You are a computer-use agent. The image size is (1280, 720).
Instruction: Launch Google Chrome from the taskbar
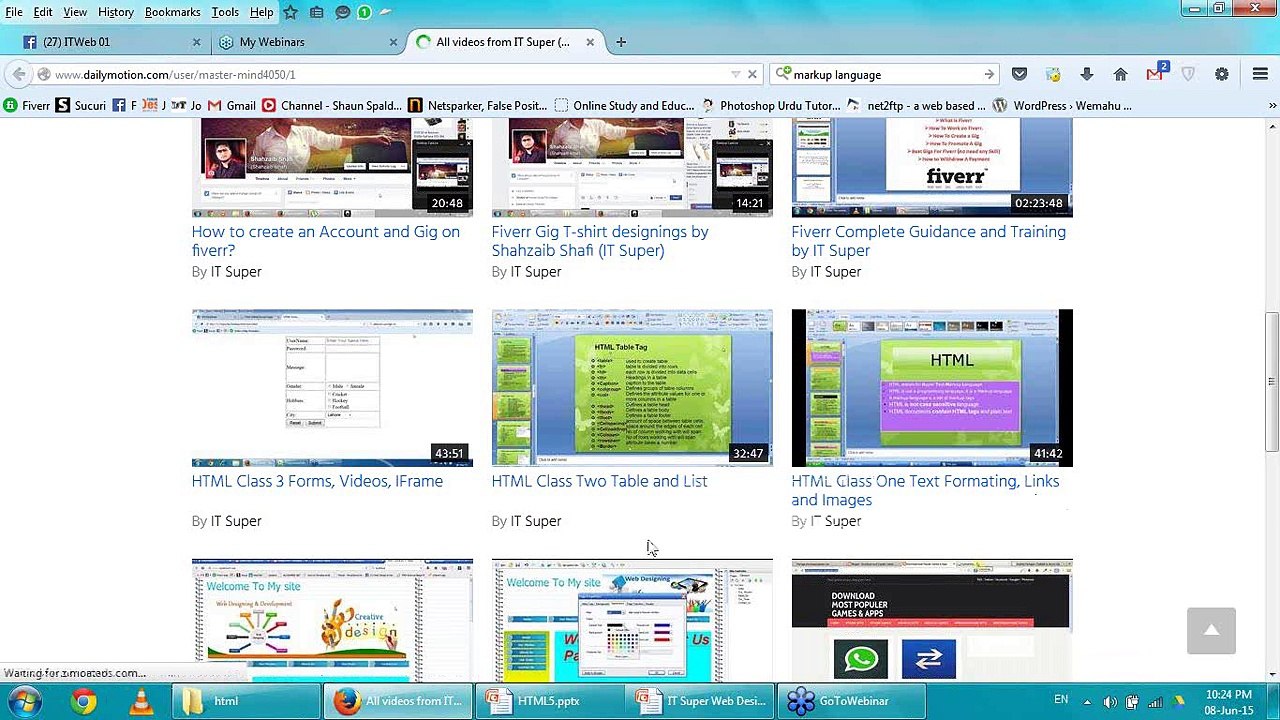pyautogui.click(x=84, y=701)
